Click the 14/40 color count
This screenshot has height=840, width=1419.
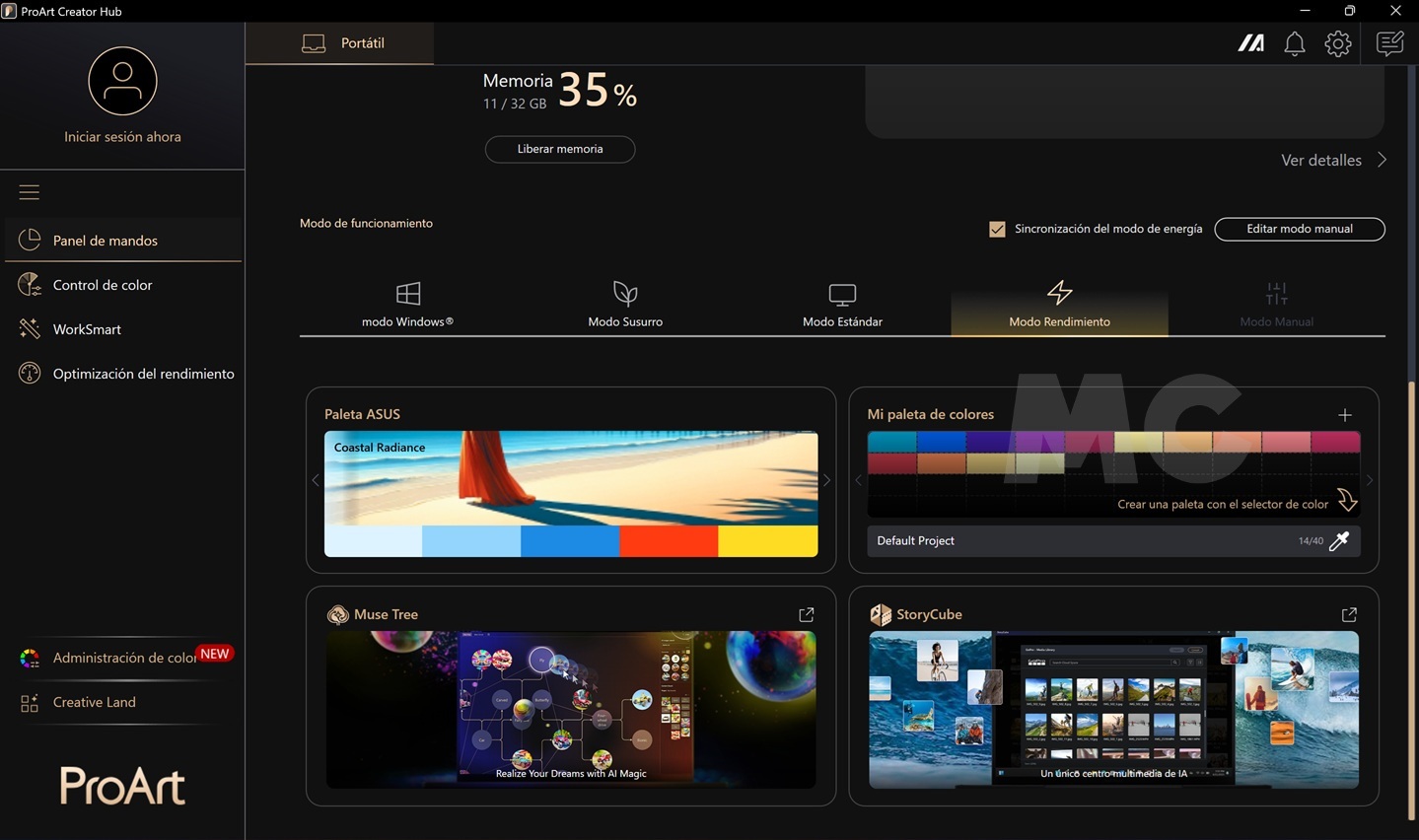(1311, 540)
